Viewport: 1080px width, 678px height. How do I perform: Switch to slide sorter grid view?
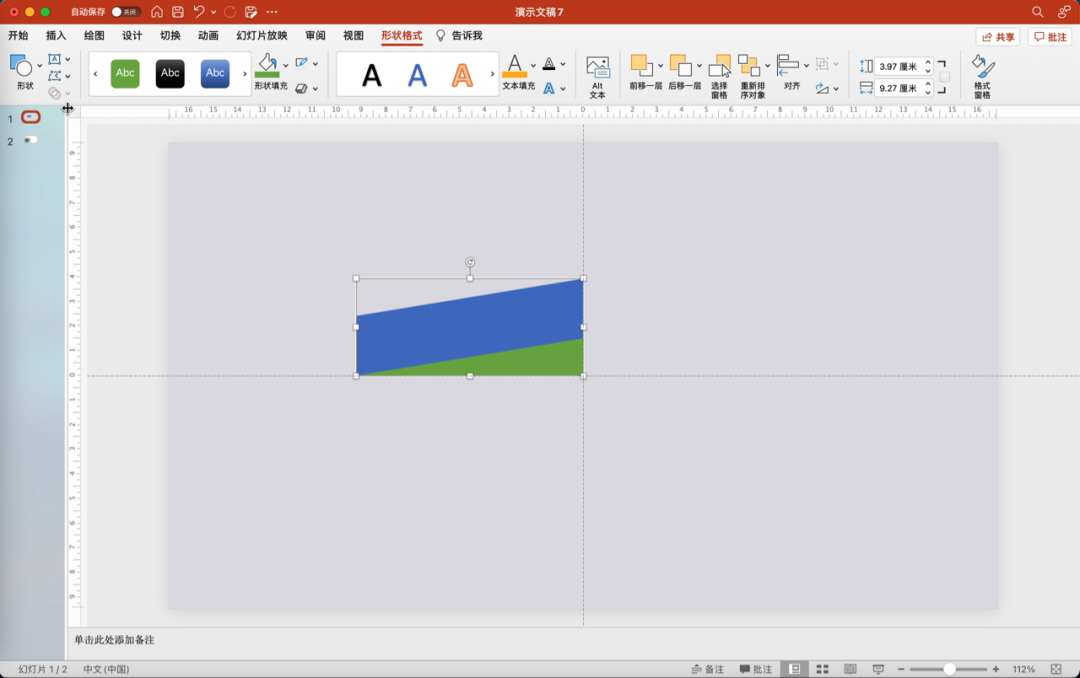[822, 669]
